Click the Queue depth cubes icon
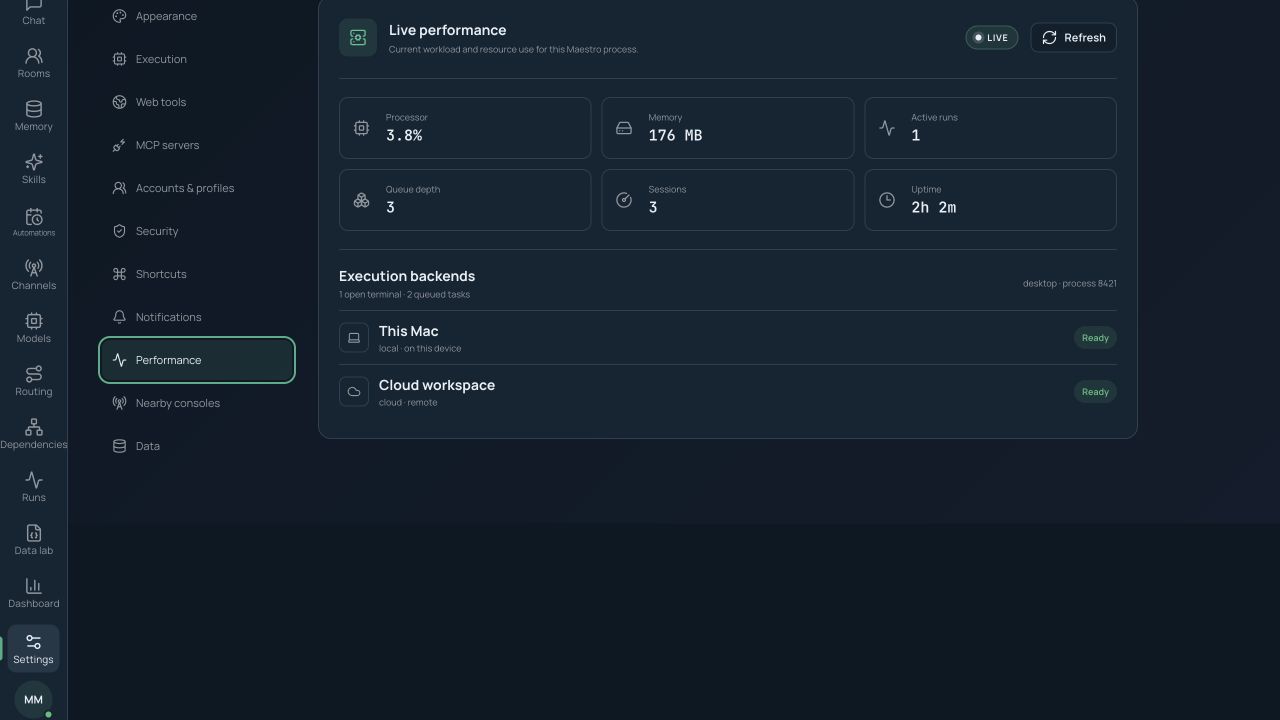 (x=361, y=200)
